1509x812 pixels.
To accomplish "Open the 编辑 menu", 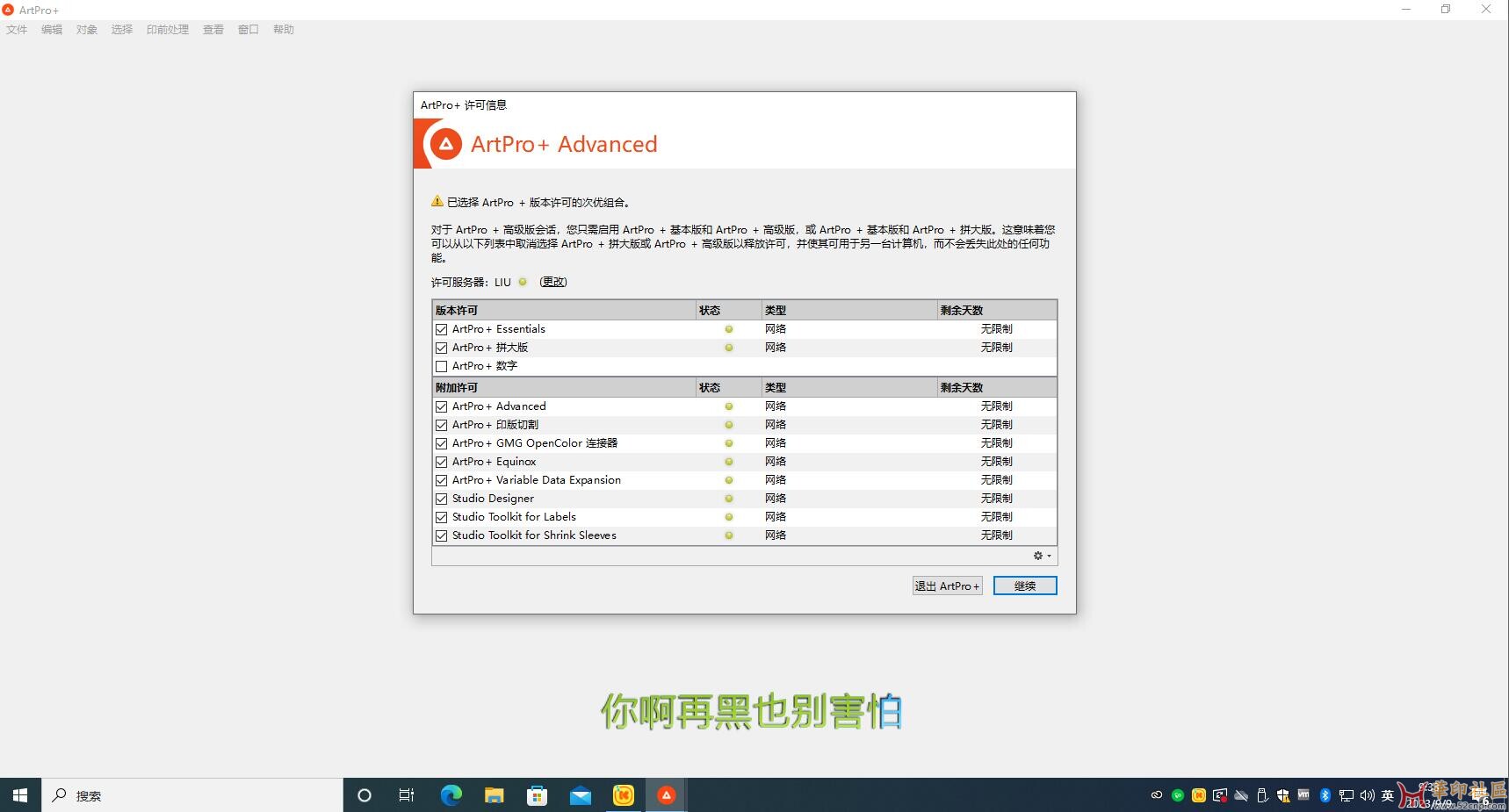I will (52, 30).
